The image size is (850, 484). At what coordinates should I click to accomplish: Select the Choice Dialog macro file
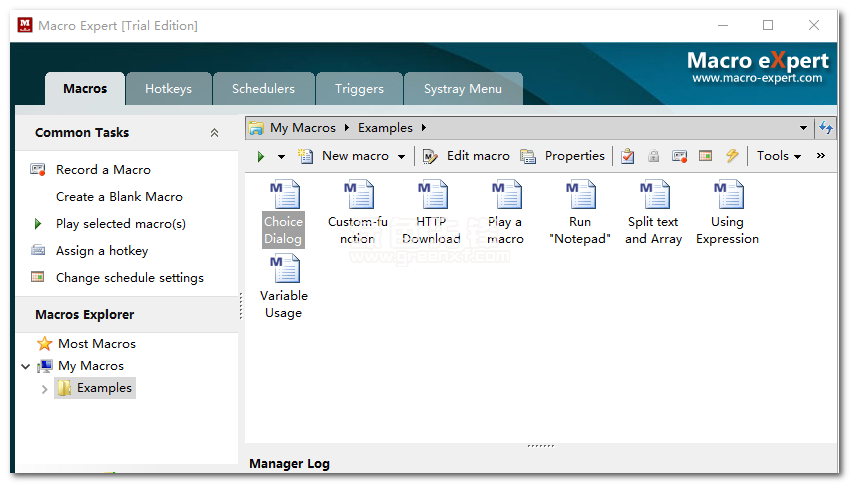tap(284, 214)
